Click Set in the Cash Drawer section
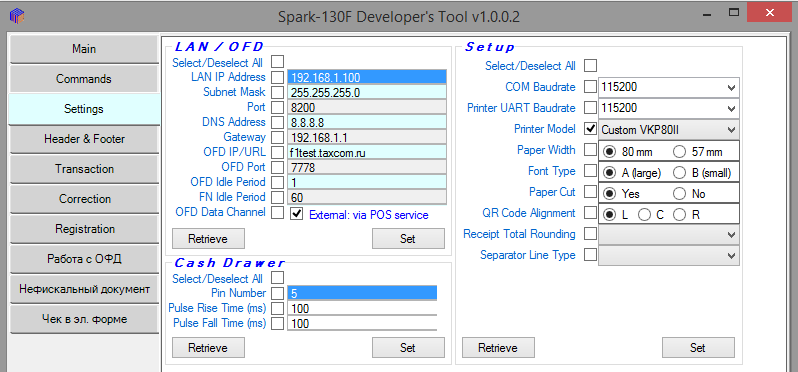798x372 pixels. point(408,348)
